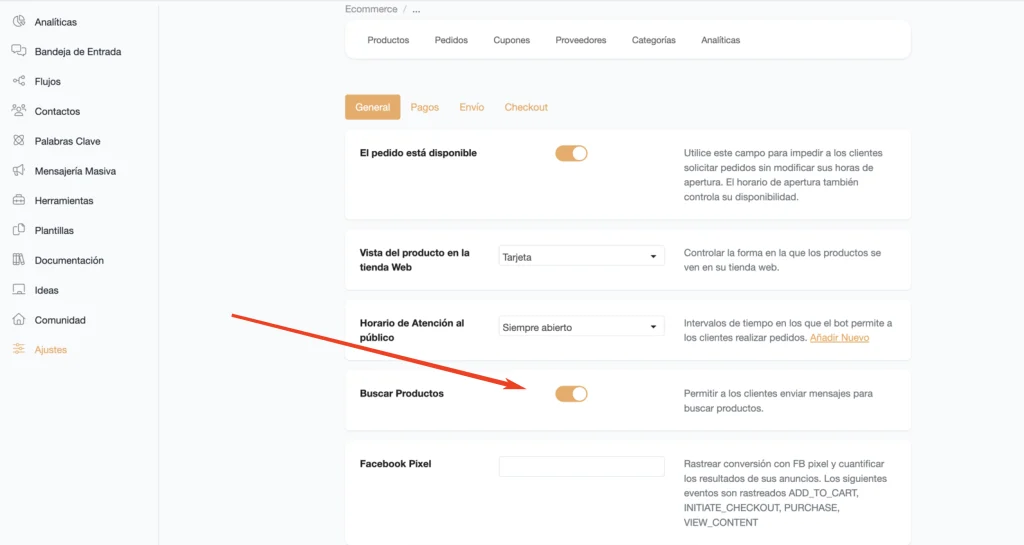Disable the El pedido está disponible toggle

571,153
